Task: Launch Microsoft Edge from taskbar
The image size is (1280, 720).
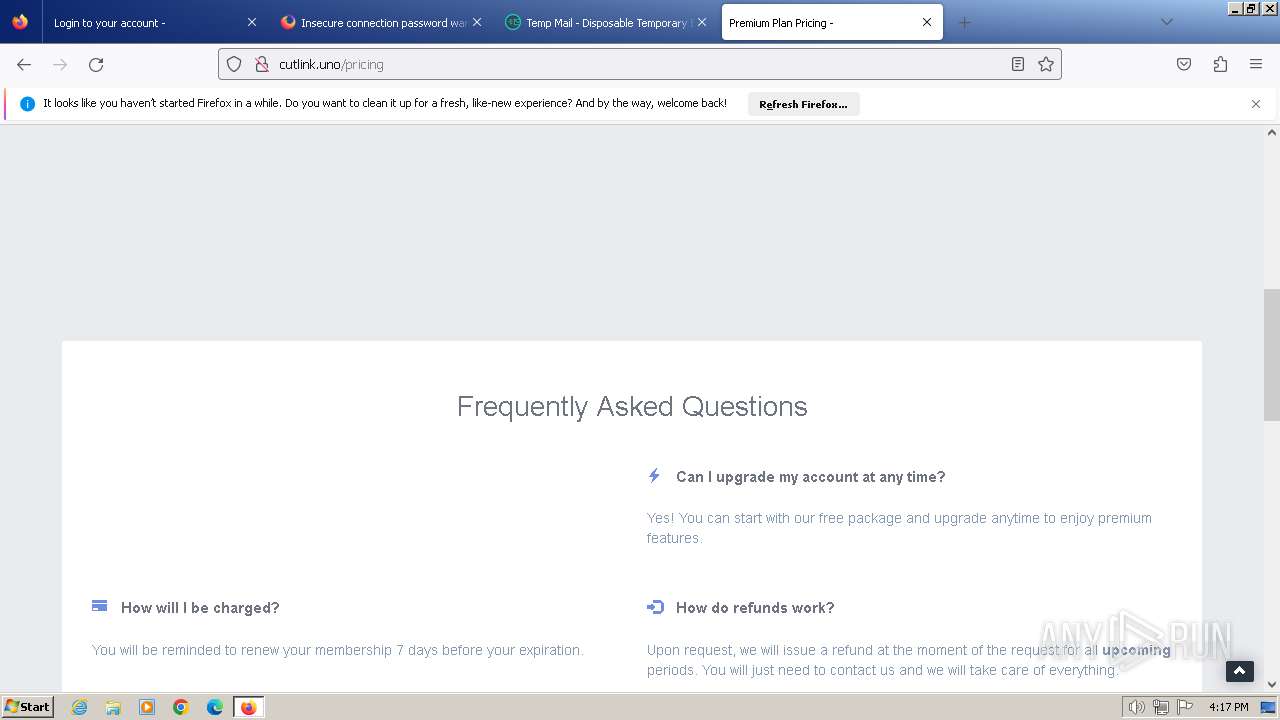Action: (x=215, y=707)
